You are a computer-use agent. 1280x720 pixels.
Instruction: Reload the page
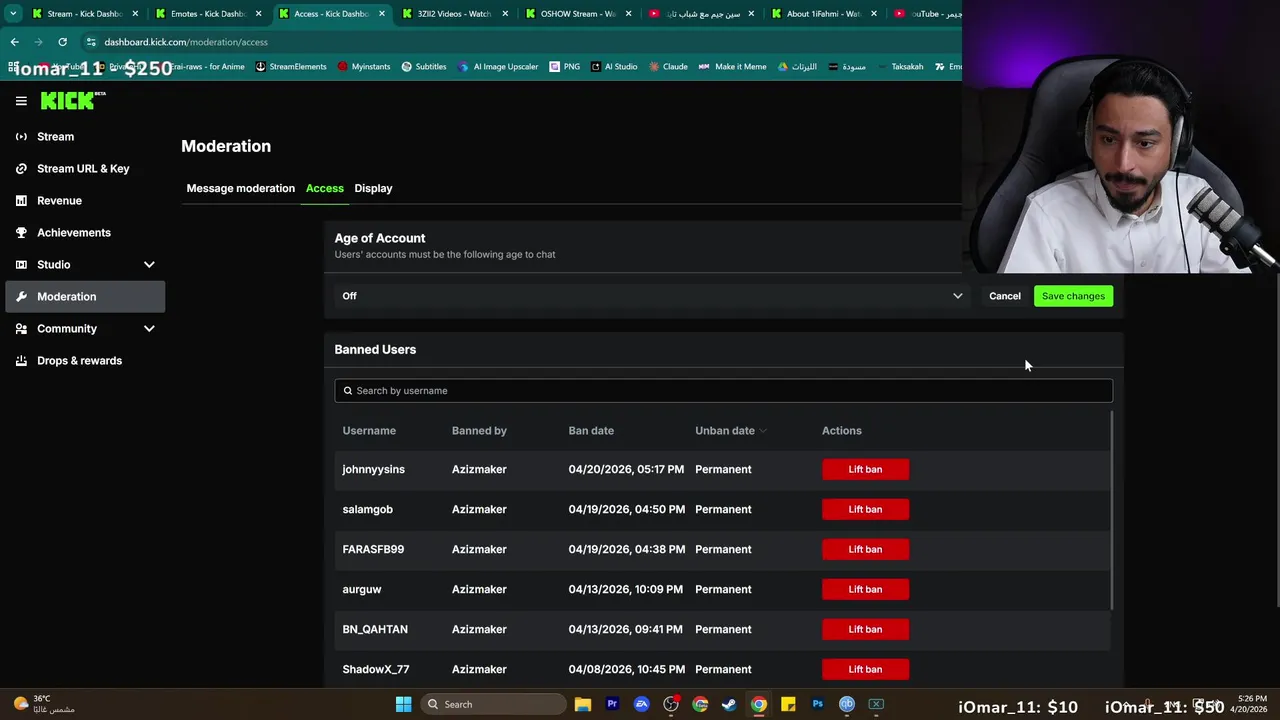62,42
